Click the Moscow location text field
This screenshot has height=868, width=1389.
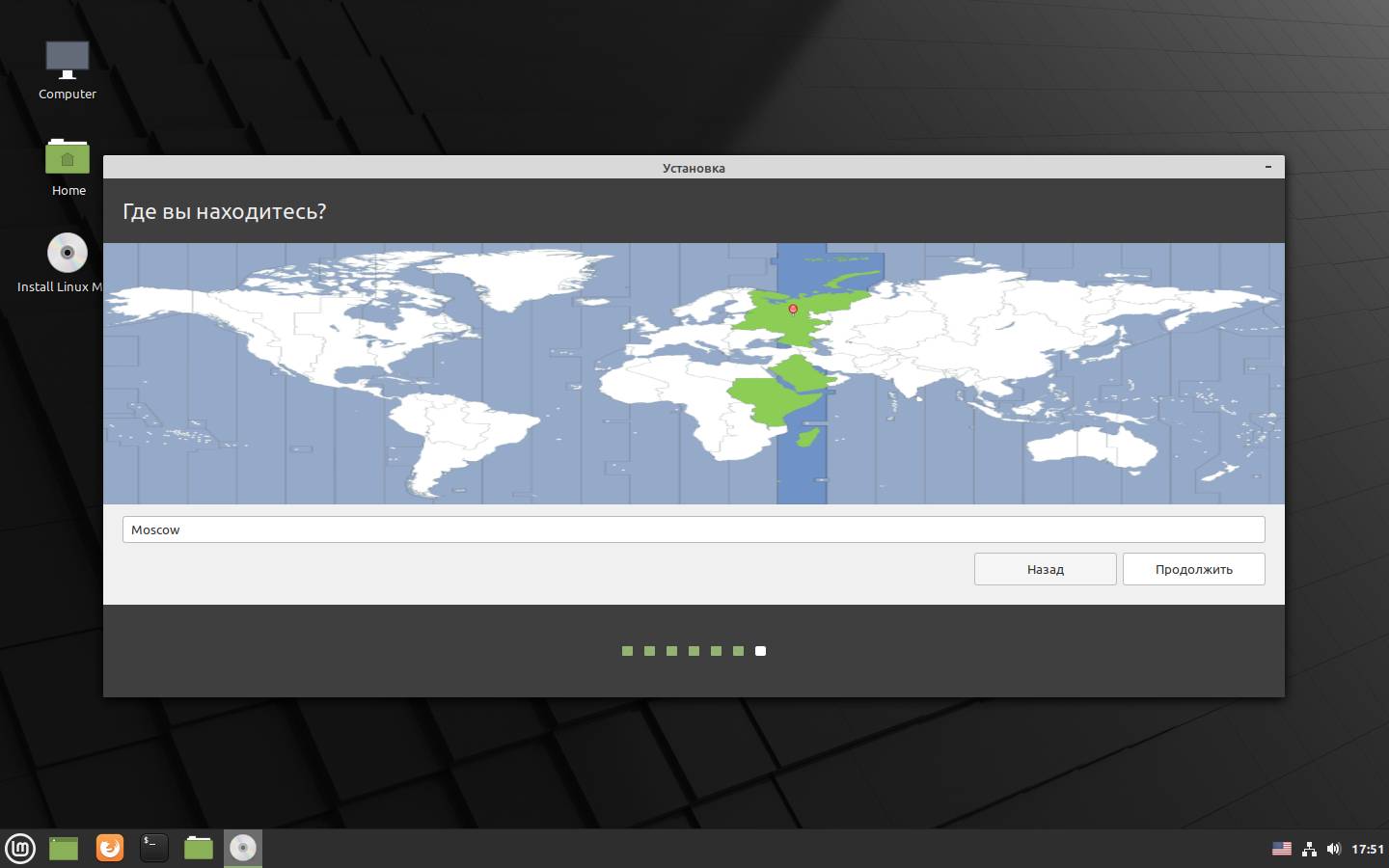pyautogui.click(x=693, y=529)
